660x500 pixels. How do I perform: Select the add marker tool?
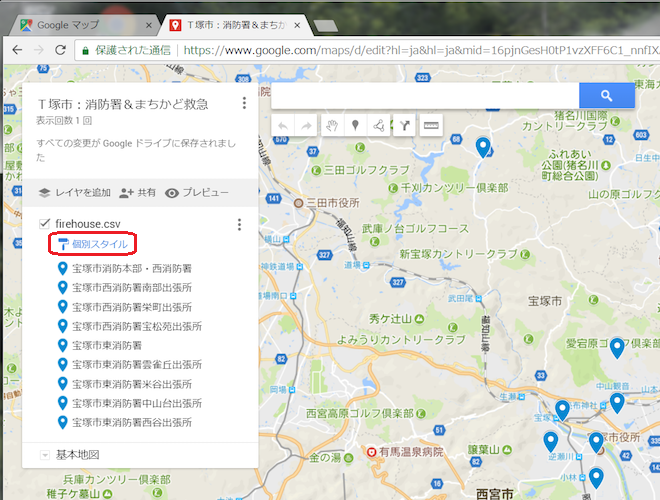pyautogui.click(x=355, y=125)
